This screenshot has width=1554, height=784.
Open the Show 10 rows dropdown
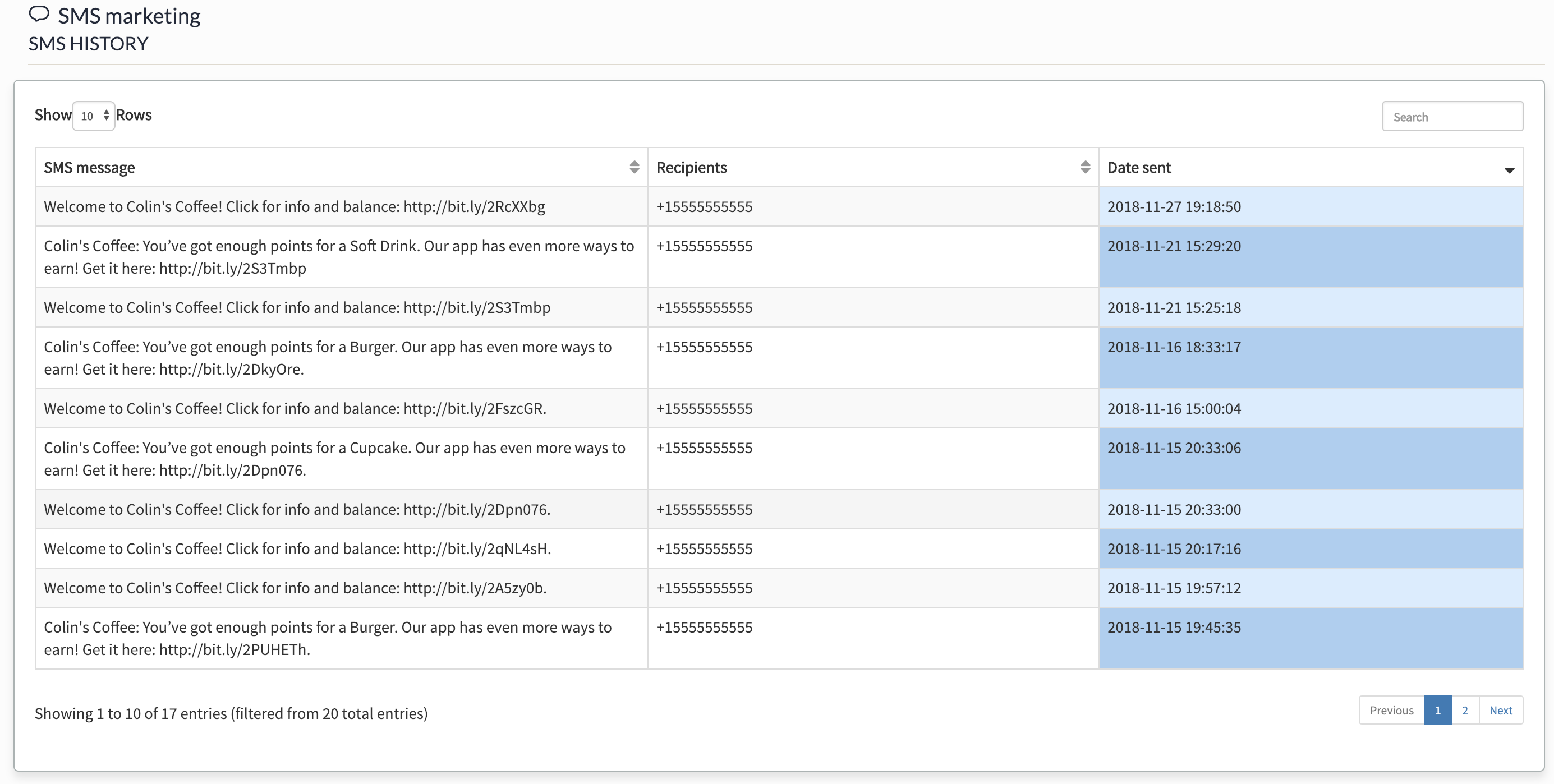pyautogui.click(x=94, y=116)
